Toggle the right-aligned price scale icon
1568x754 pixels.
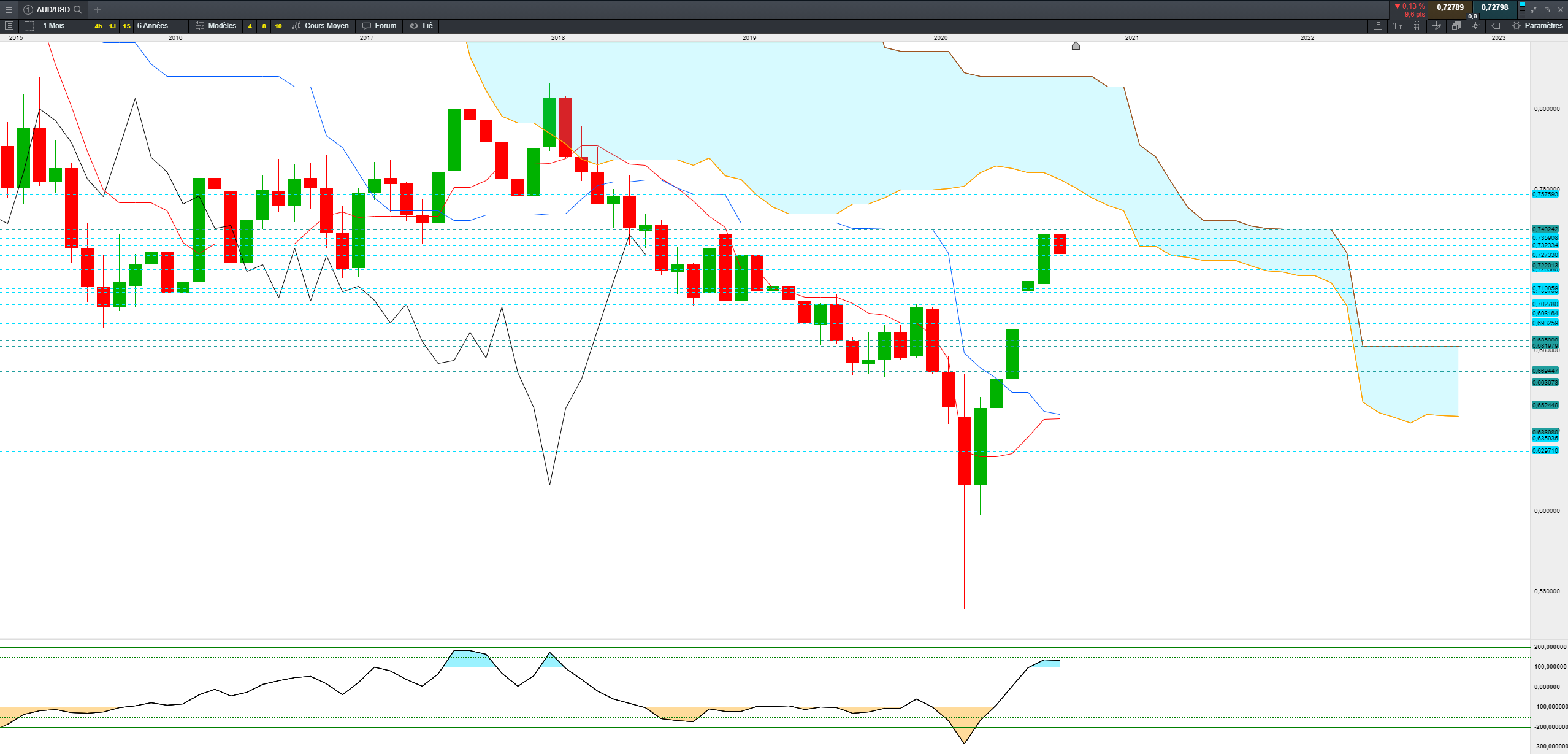[x=1378, y=26]
